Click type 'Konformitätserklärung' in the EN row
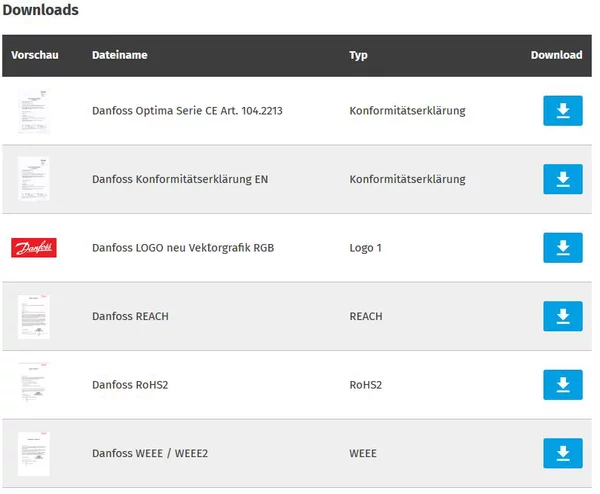The width and height of the screenshot is (600, 494). pos(408,179)
